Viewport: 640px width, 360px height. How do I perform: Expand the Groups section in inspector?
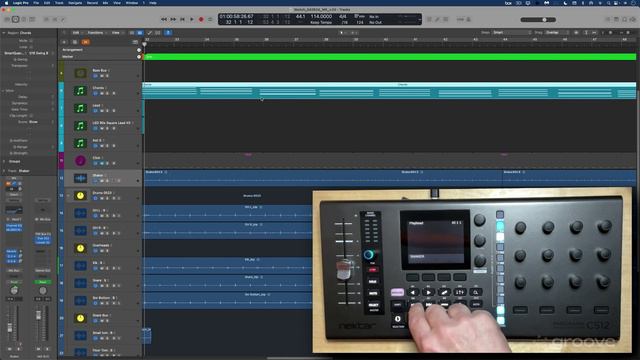(4, 161)
